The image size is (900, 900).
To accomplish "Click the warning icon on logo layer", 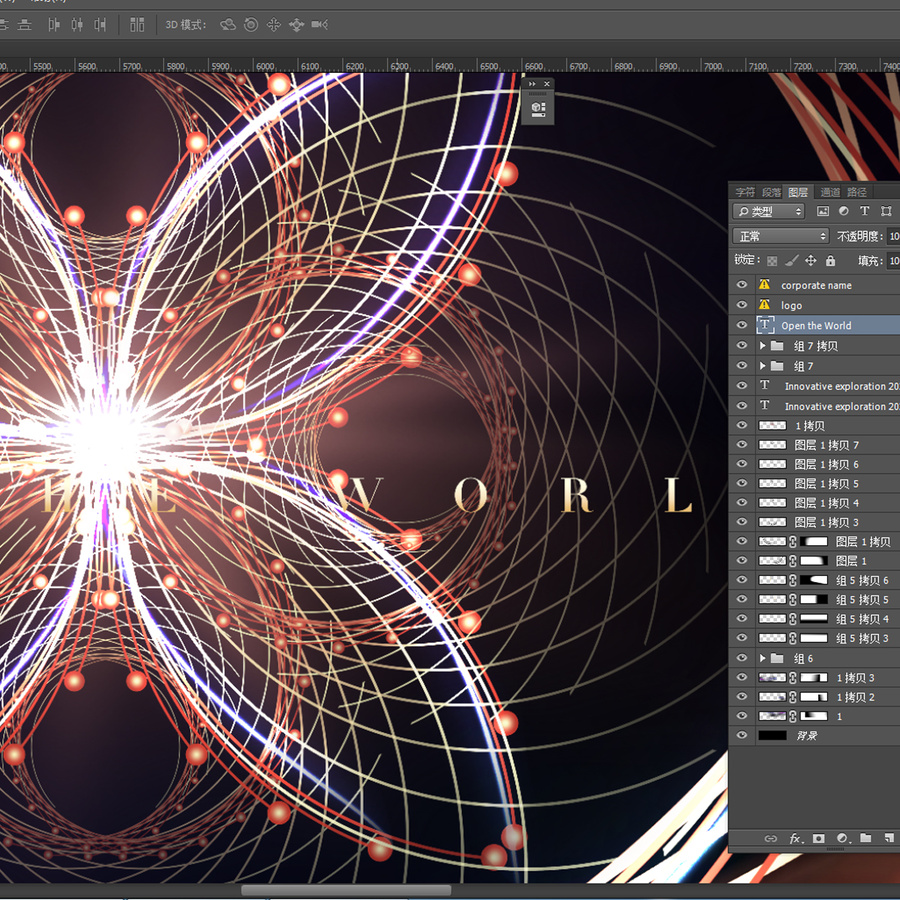I will pos(764,305).
